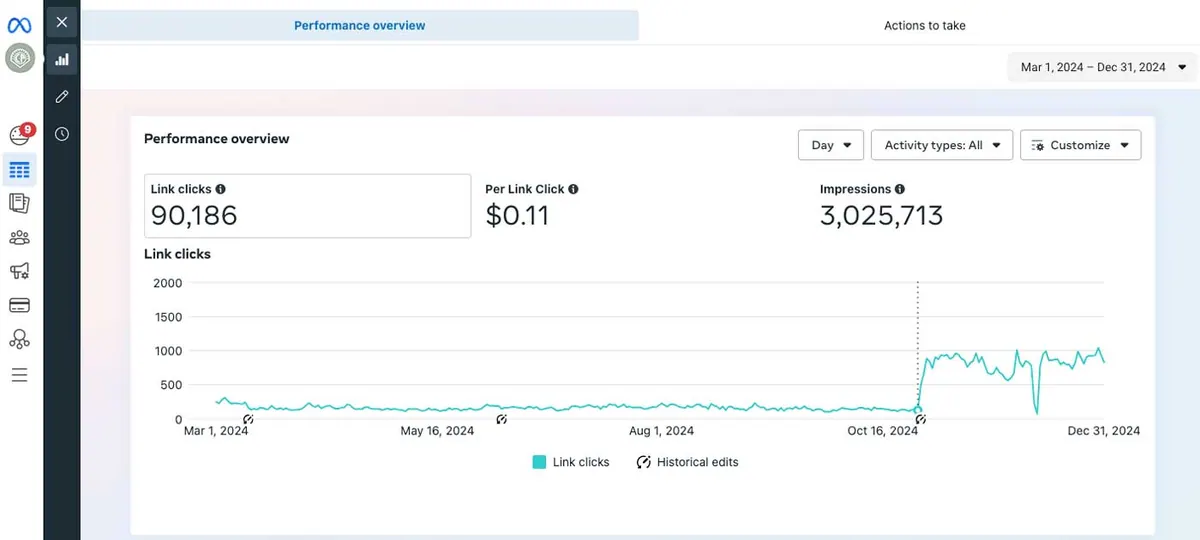Click the megaphone advertising icon
Viewport: 1200px width, 540px height.
[19, 271]
